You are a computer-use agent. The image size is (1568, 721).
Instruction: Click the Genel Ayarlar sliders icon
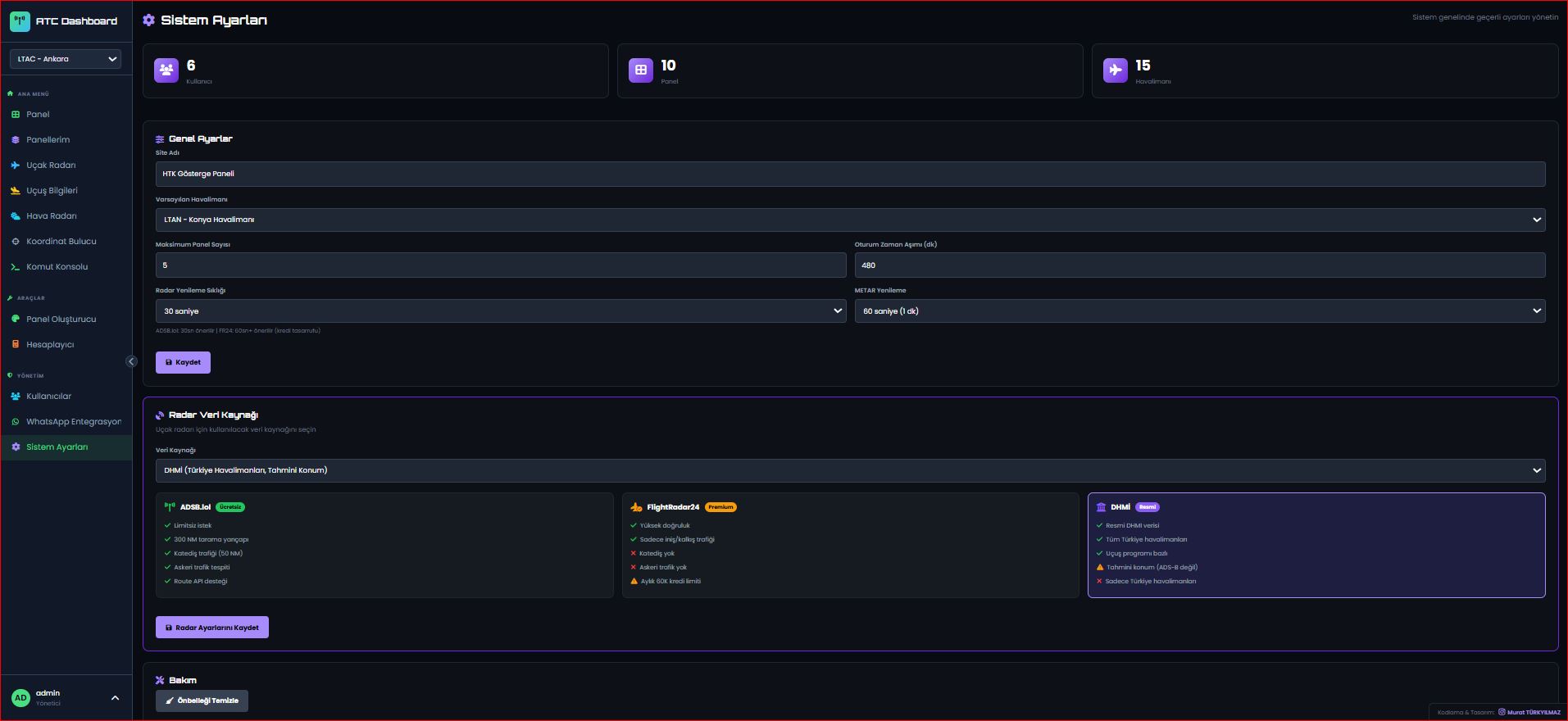click(x=160, y=139)
